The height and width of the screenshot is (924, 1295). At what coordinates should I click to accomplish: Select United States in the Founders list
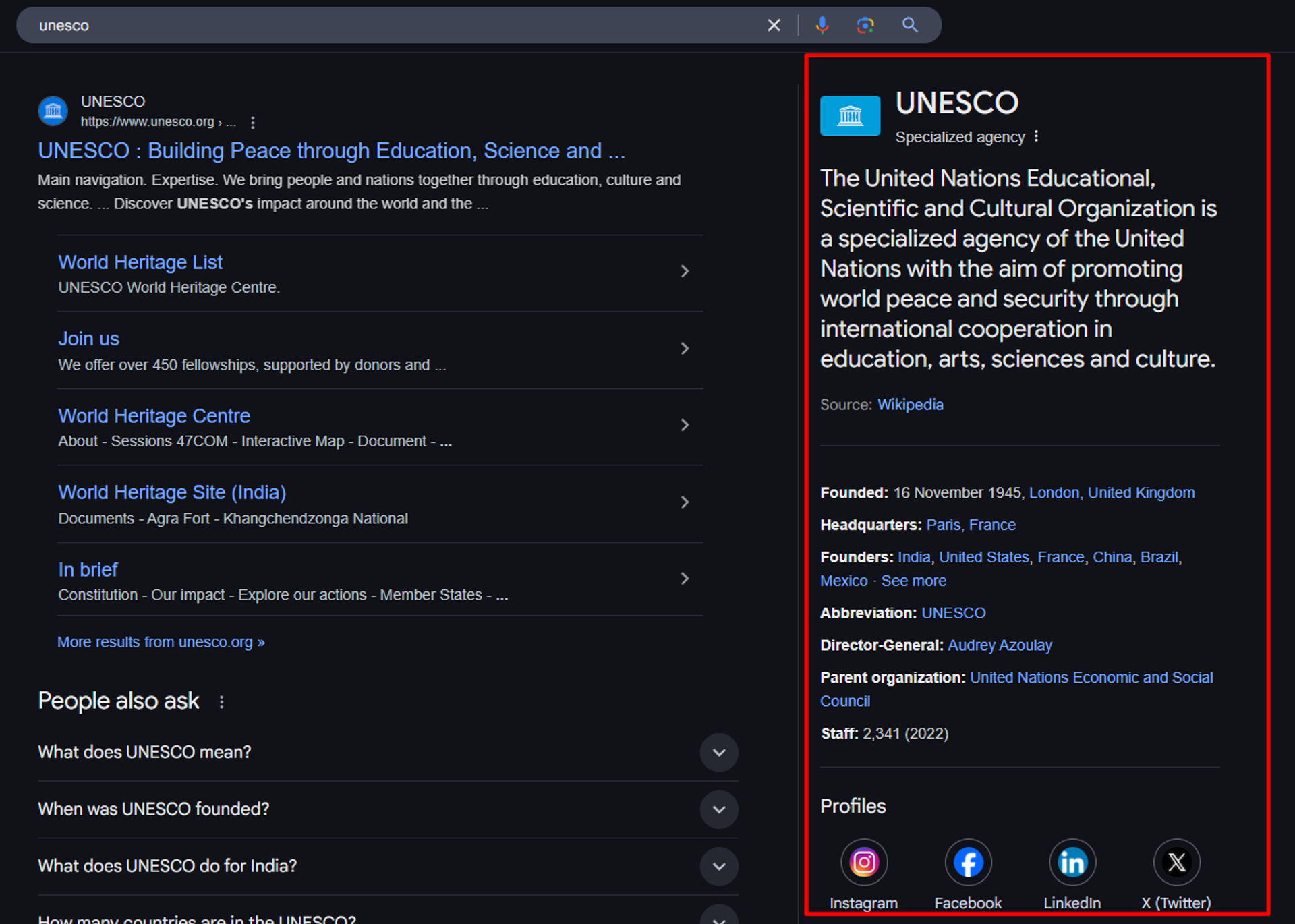[x=984, y=558]
